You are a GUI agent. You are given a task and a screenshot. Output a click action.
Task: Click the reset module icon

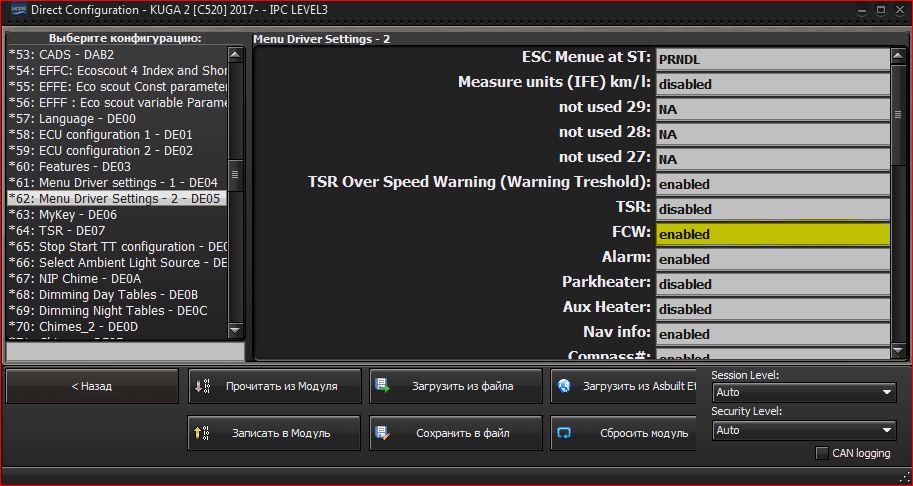(564, 433)
